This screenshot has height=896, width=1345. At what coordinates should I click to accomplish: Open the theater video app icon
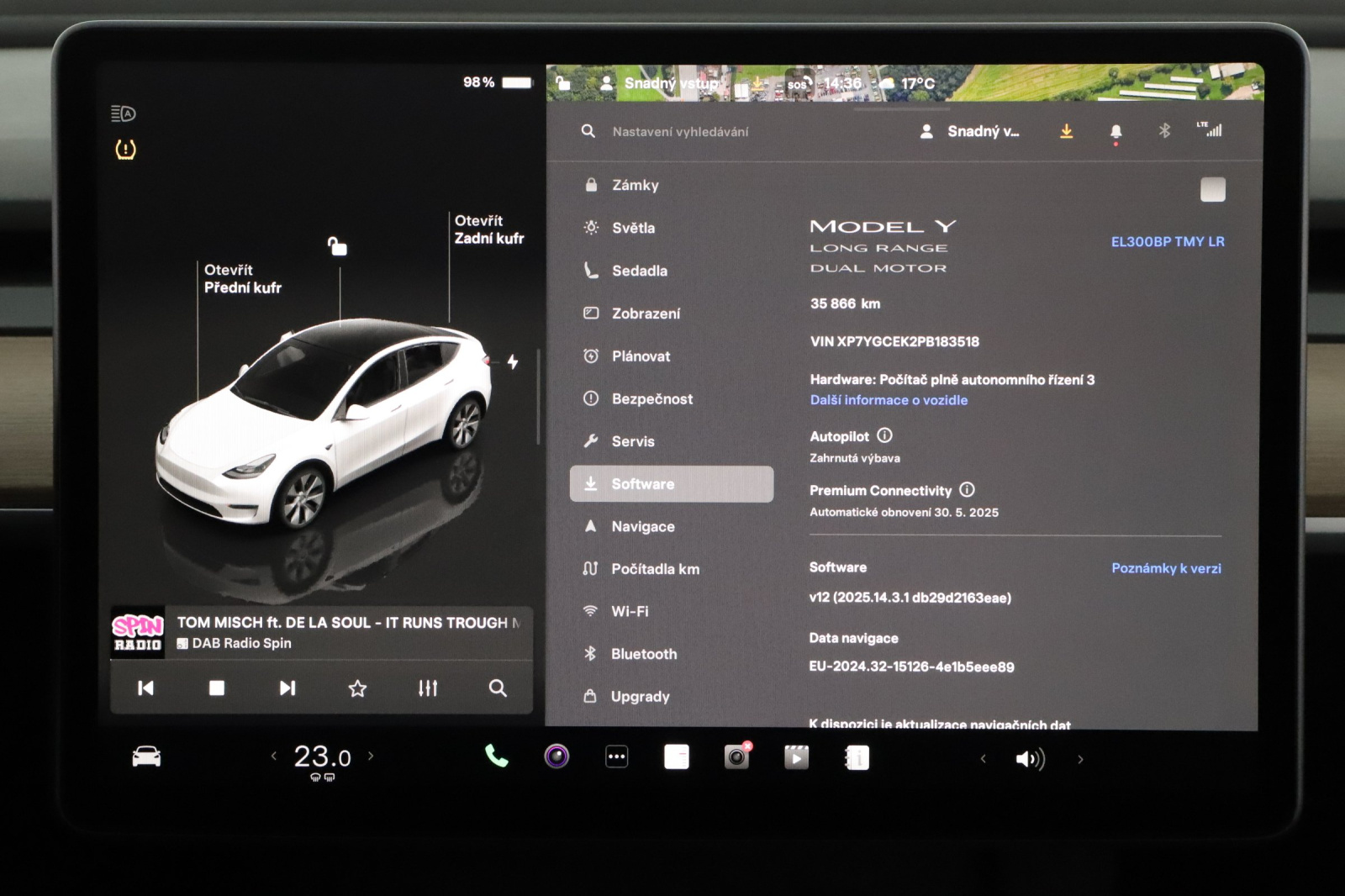click(x=797, y=757)
